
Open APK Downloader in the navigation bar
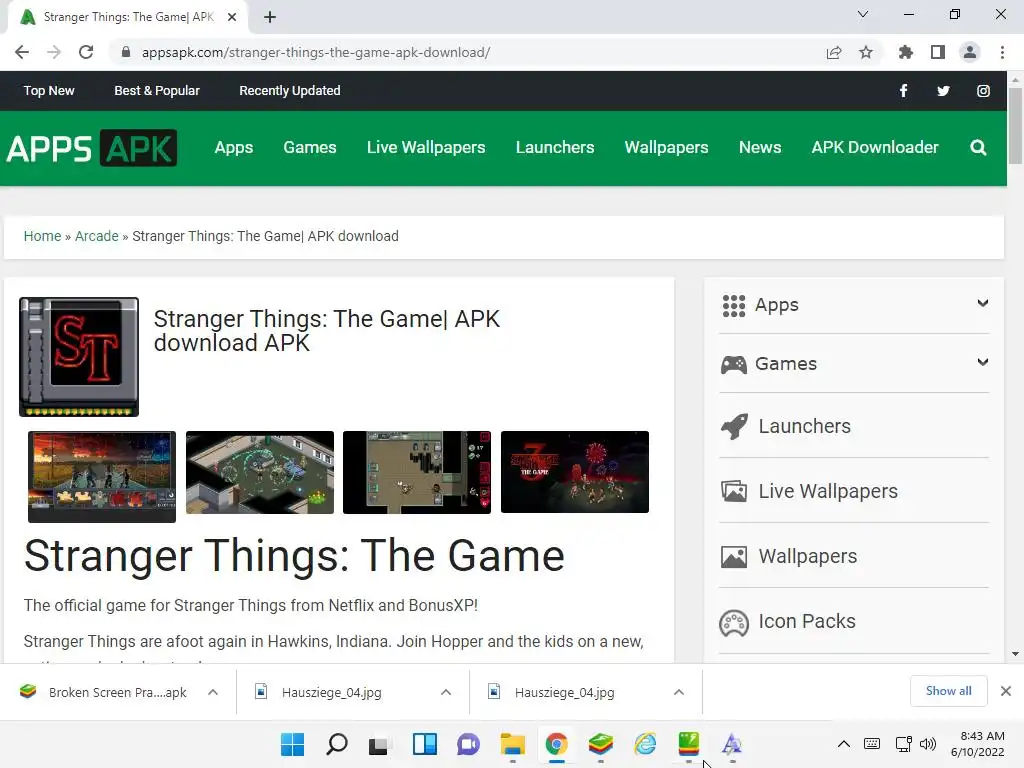pyautogui.click(x=874, y=148)
